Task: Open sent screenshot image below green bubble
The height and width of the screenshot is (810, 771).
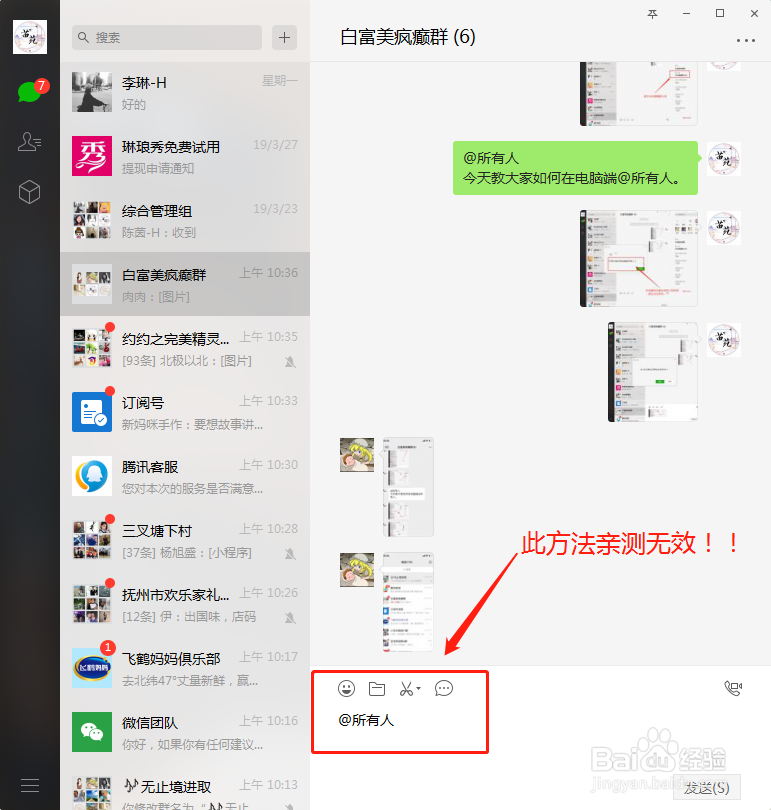Action: point(638,258)
